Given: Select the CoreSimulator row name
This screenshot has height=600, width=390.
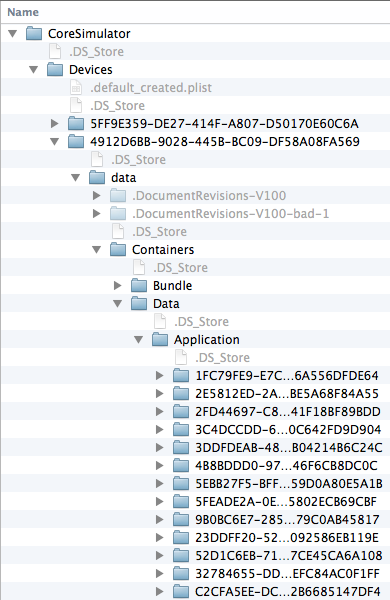Looking at the screenshot, I should 89,34.
